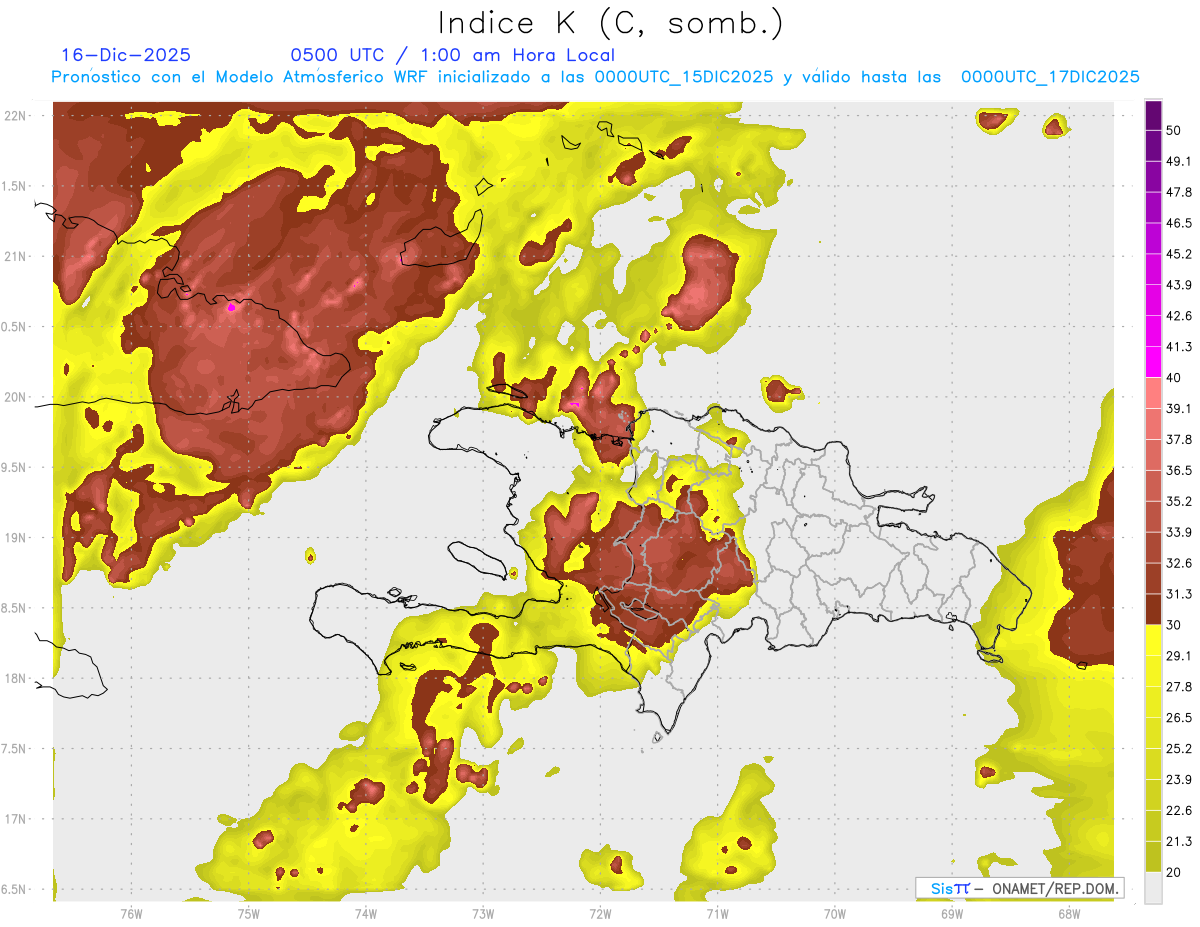Image resolution: width=1200 pixels, height=927 pixels.
Task: Pick the dark brown colorbar segment between 30 and 31.3
Action: point(1153,609)
